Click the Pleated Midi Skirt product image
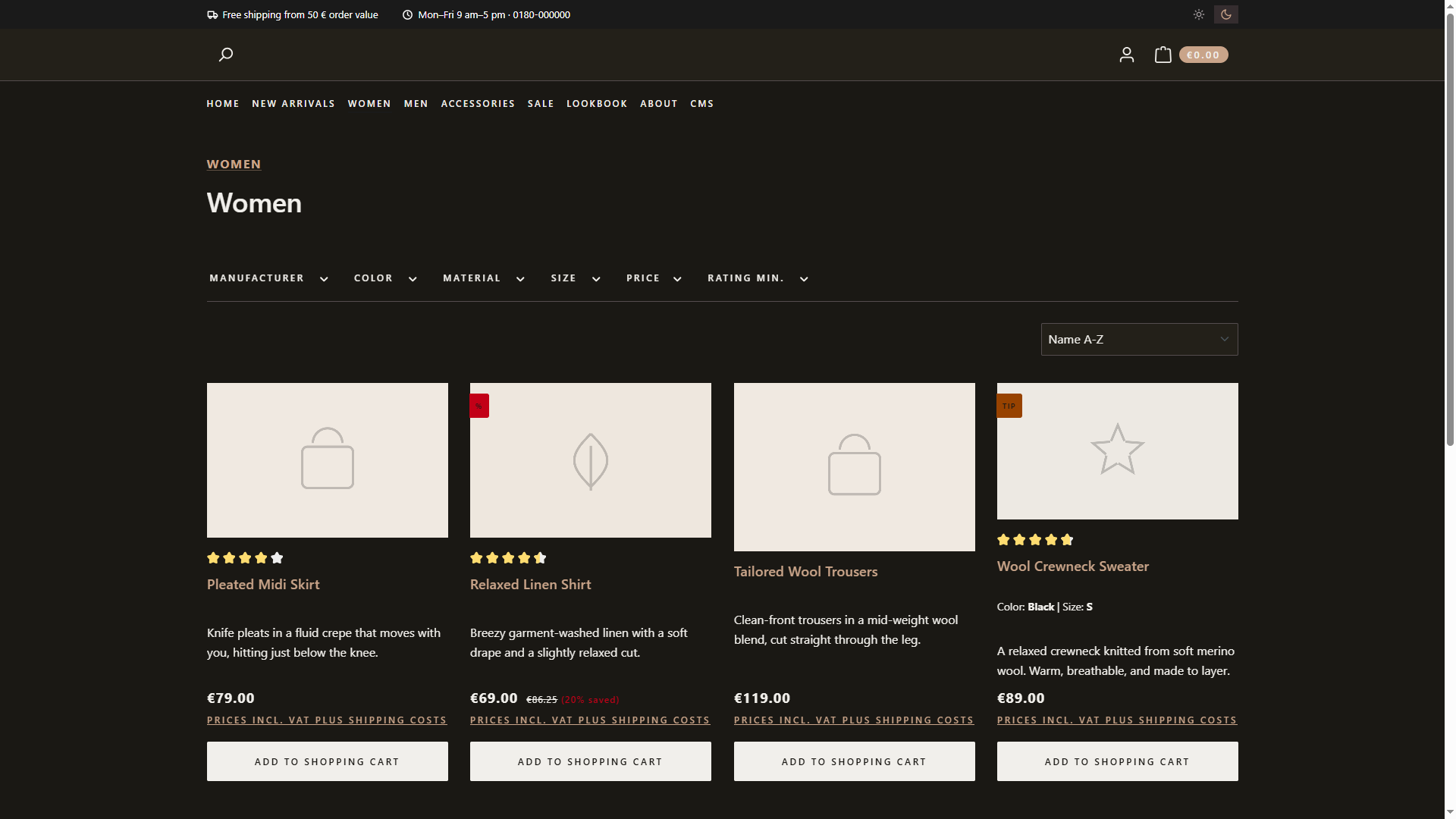The height and width of the screenshot is (819, 1456). [328, 460]
